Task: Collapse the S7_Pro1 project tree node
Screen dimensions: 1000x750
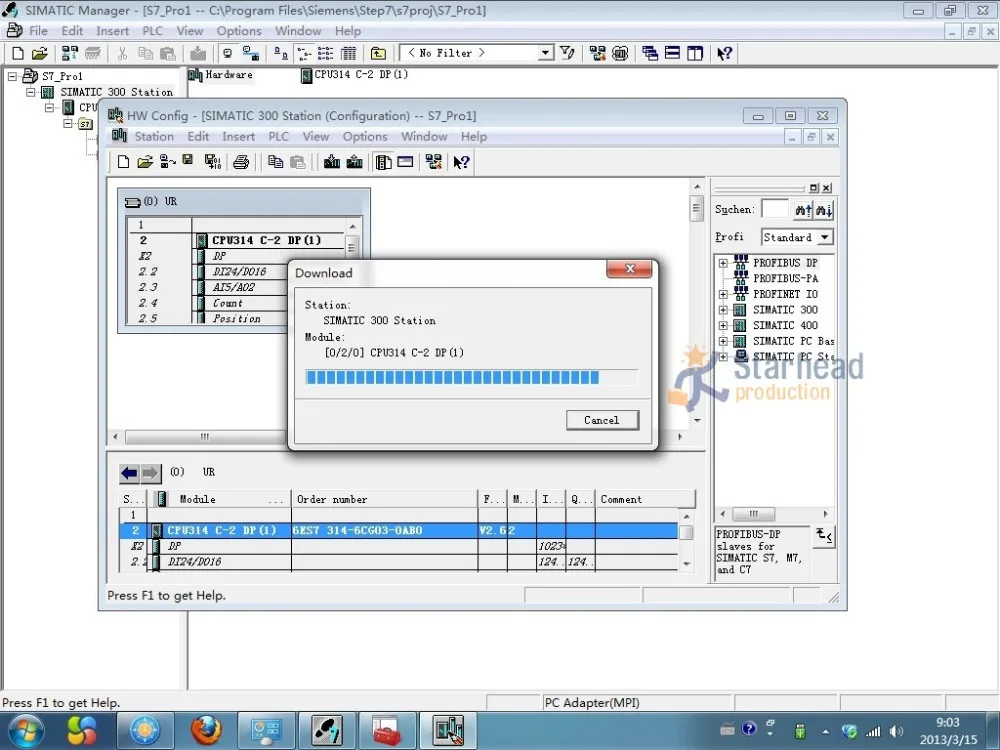Action: coord(12,76)
